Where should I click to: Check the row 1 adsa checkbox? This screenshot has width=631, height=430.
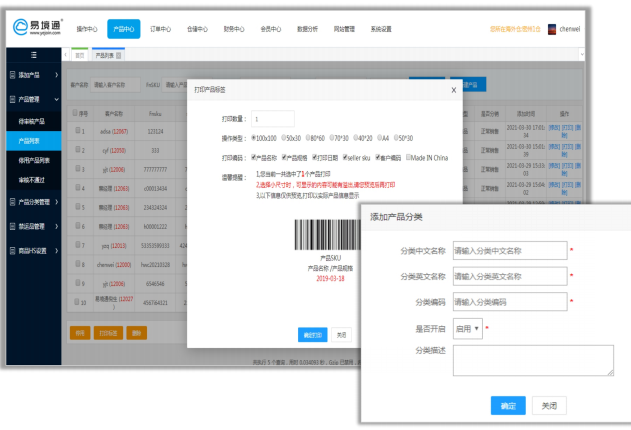pyautogui.click(x=79, y=130)
